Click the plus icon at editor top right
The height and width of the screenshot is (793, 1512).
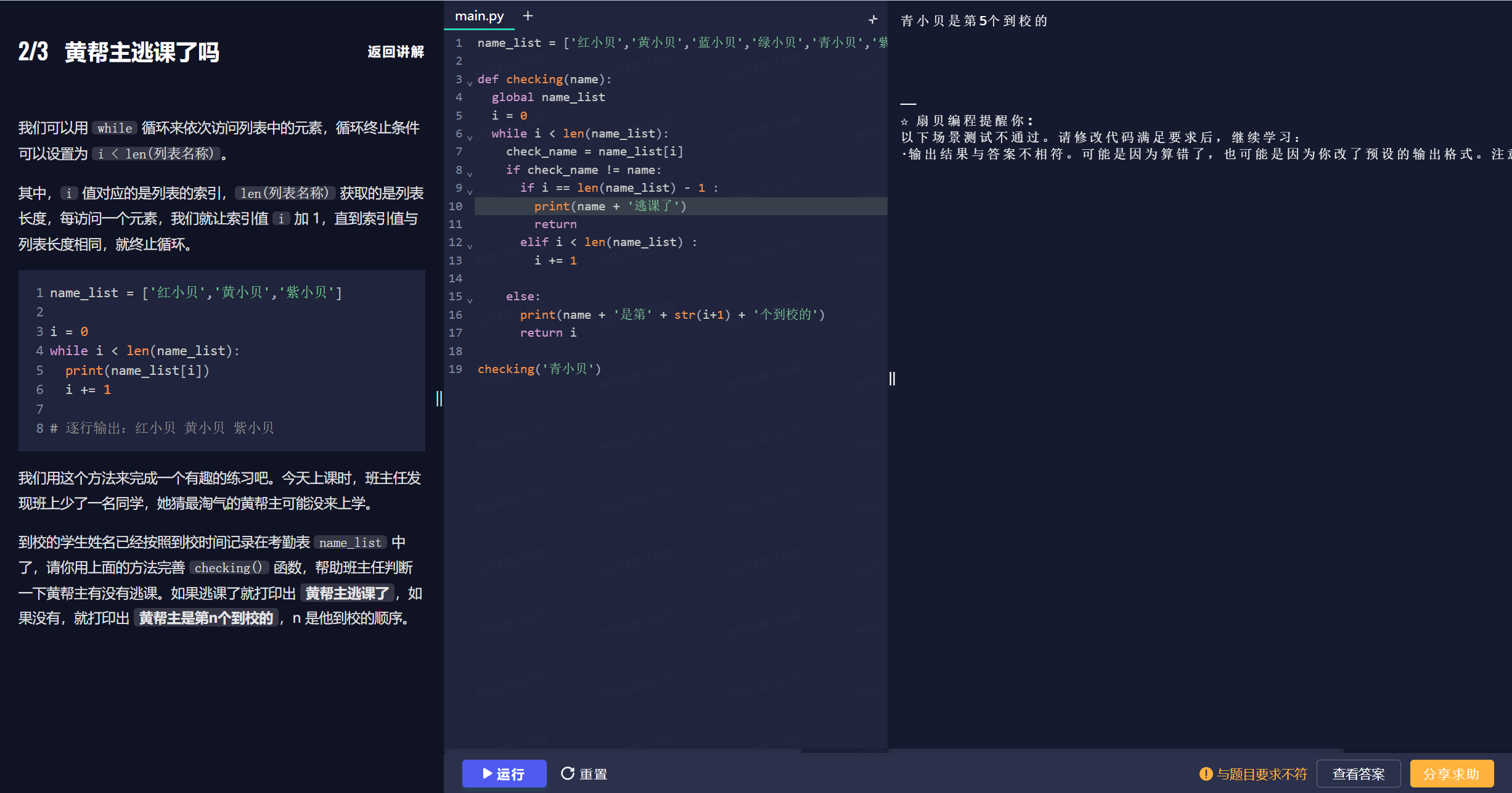click(873, 20)
